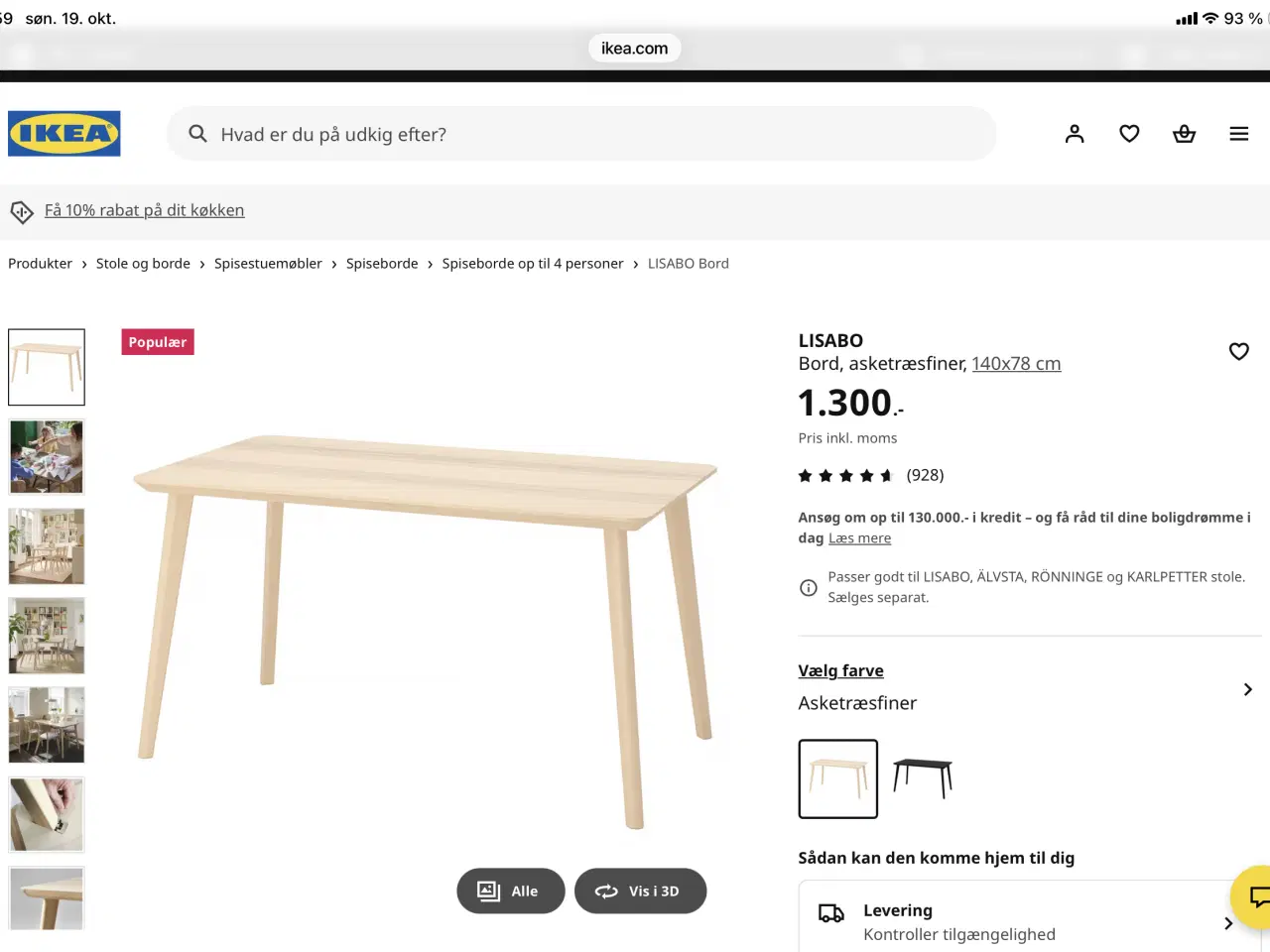Open the shopping basket icon
The image size is (1270, 952).
coord(1184,134)
